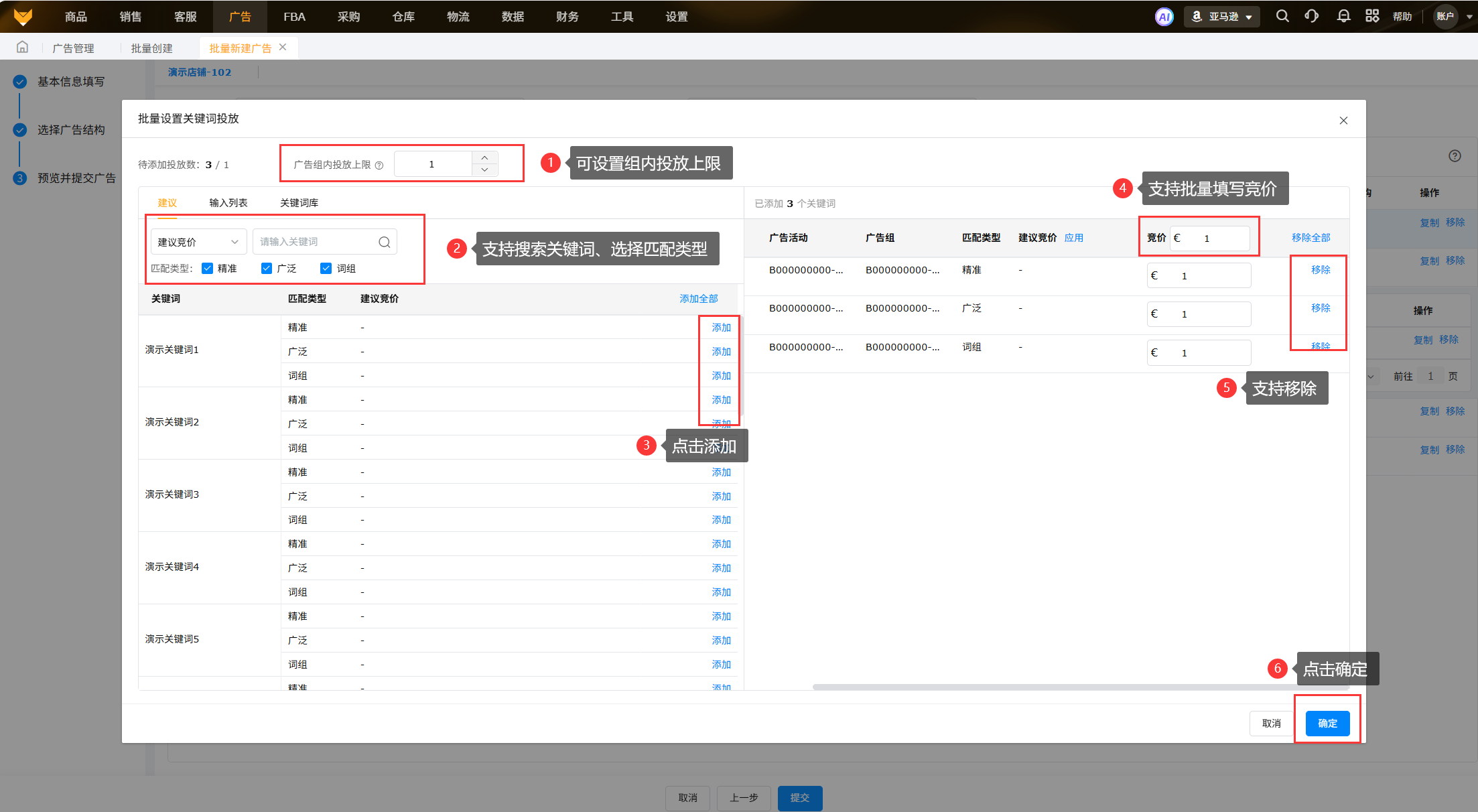Uncheck the 精准 match type checkbox

pyautogui.click(x=208, y=269)
